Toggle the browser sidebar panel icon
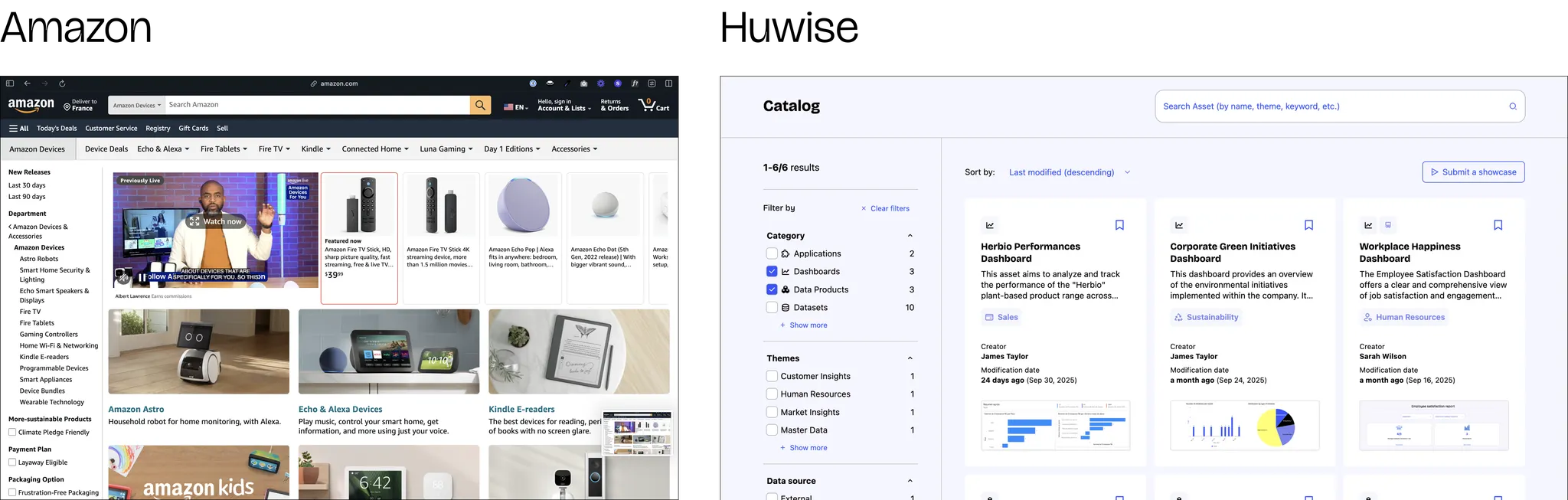Image resolution: width=1568 pixels, height=500 pixels. [x=10, y=83]
